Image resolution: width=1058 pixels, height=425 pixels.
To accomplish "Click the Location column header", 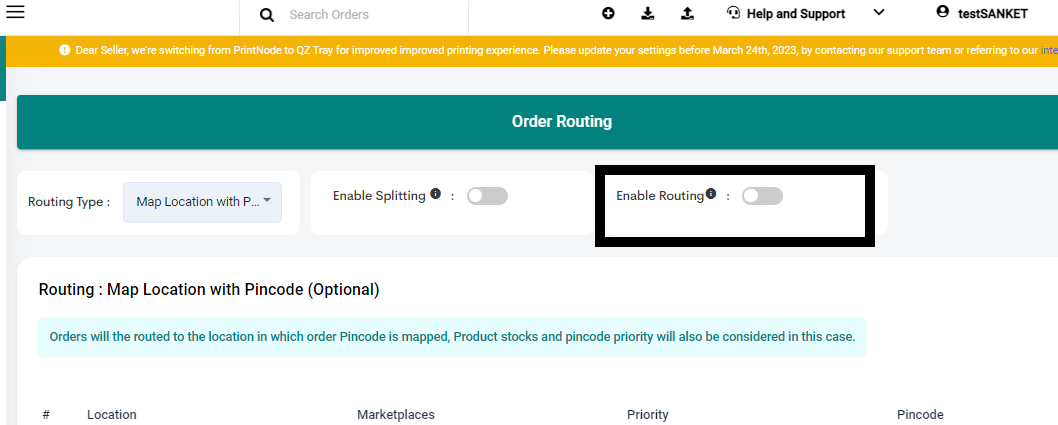I will (x=111, y=414).
